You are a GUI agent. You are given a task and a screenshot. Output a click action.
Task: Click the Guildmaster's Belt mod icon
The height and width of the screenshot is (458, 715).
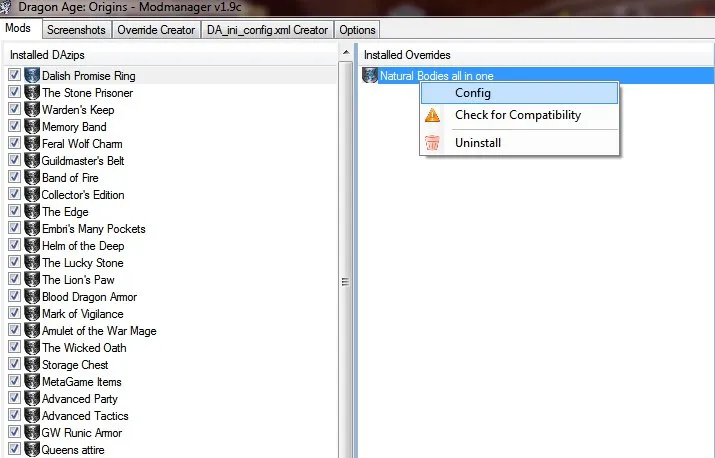click(x=32, y=160)
